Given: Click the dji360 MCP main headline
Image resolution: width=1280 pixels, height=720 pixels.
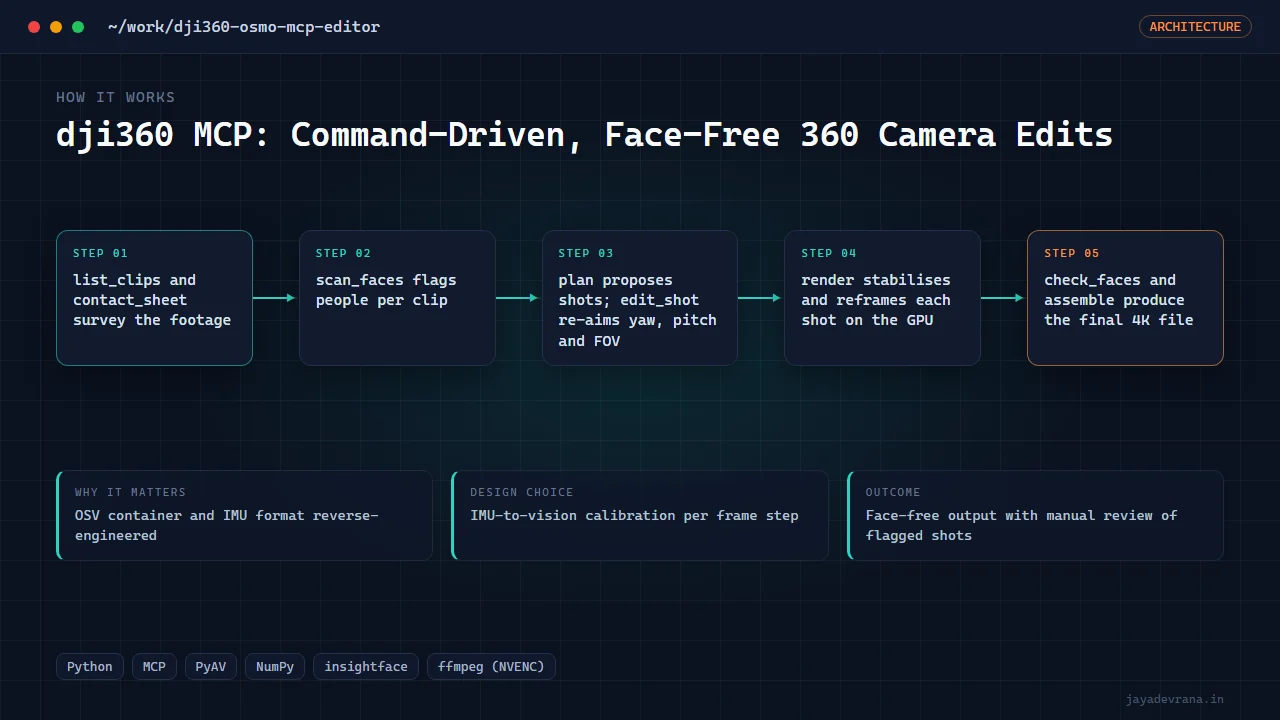Looking at the screenshot, I should click(584, 134).
